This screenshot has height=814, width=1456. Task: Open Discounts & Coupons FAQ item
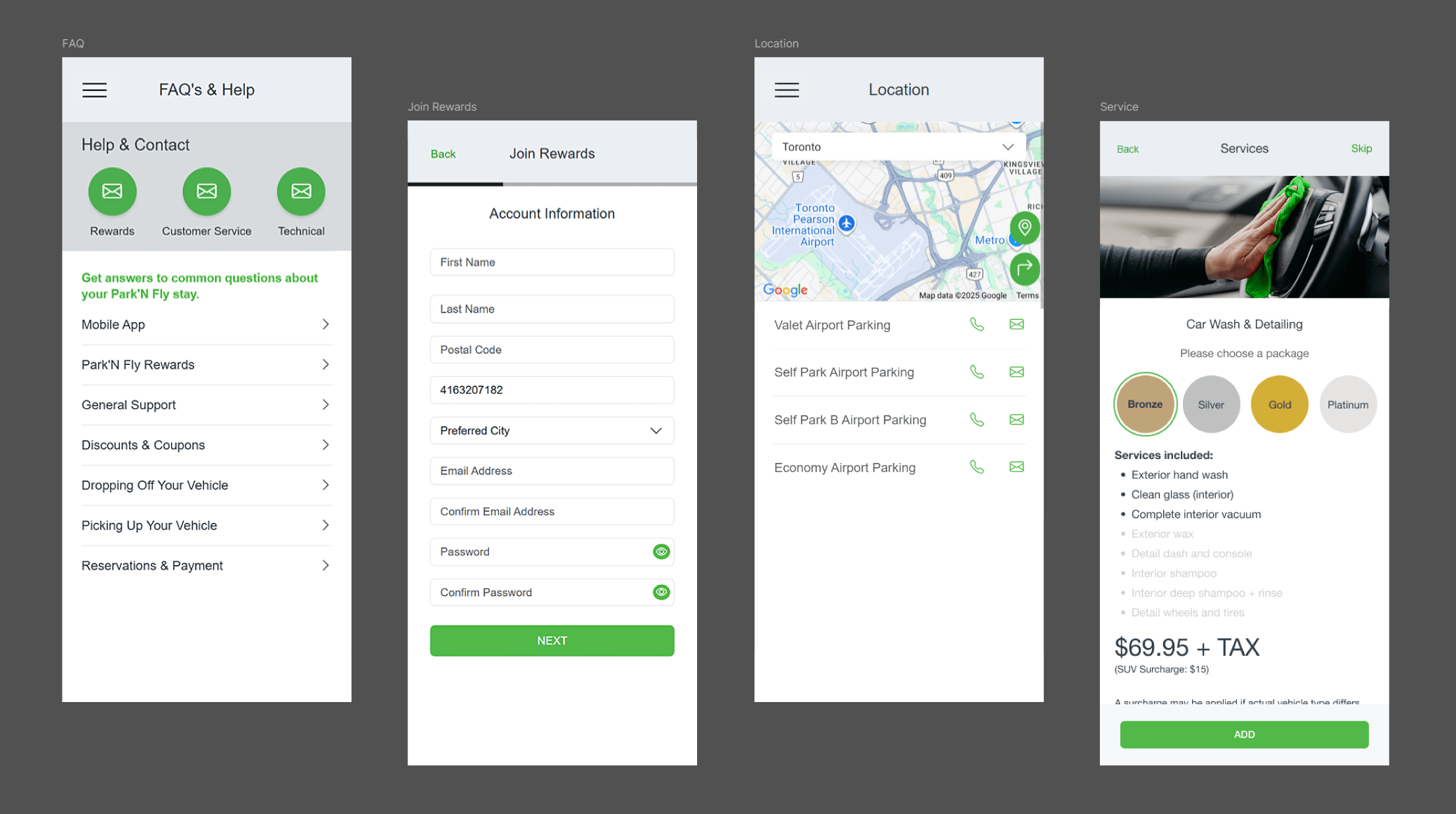pyautogui.click(x=206, y=445)
